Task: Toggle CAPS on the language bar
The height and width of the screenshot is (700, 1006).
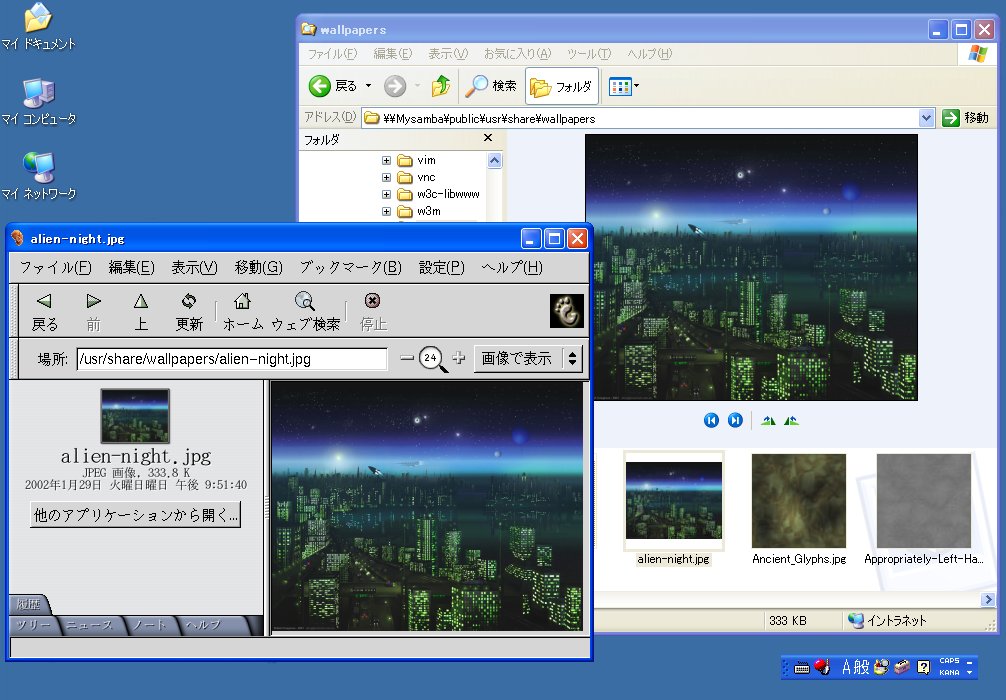Action: [950, 661]
